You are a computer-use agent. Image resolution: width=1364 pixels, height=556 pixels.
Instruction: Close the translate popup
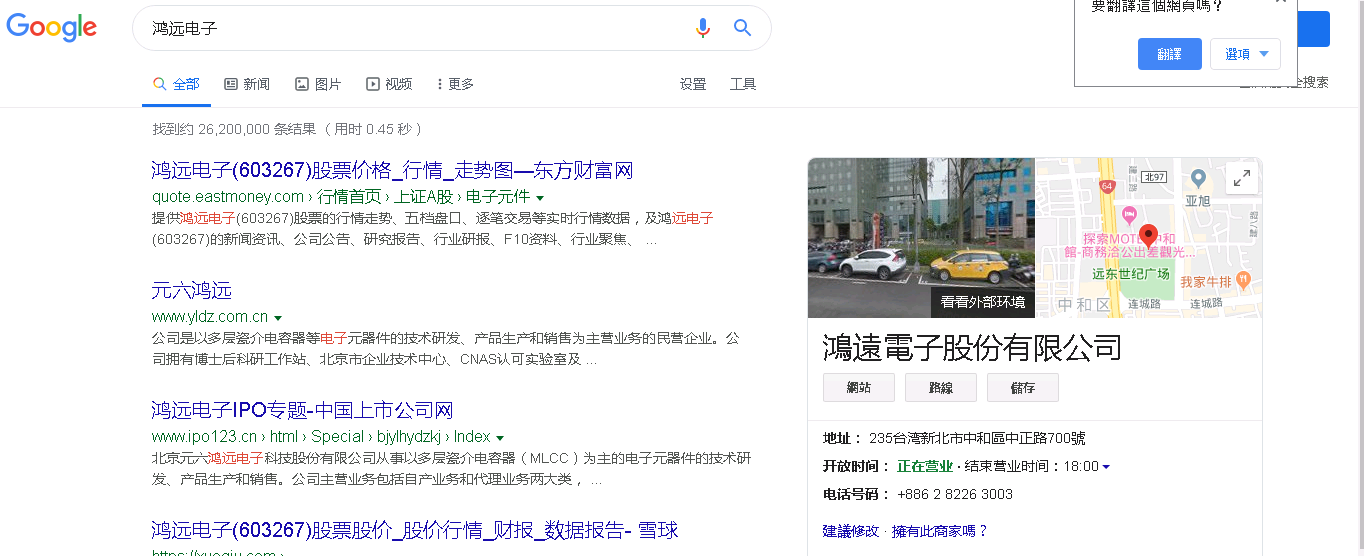pos(1280,2)
